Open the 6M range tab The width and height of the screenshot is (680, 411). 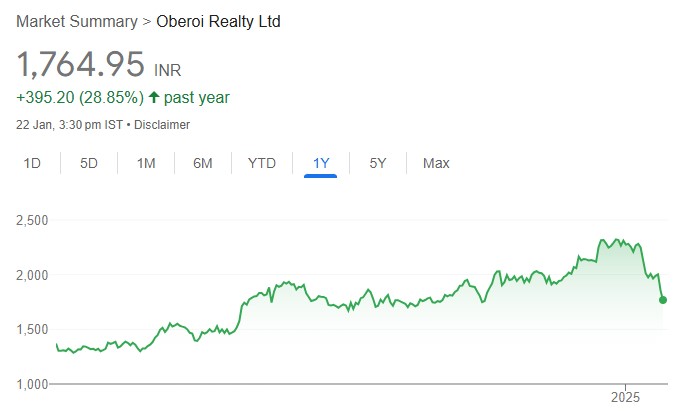click(x=203, y=163)
